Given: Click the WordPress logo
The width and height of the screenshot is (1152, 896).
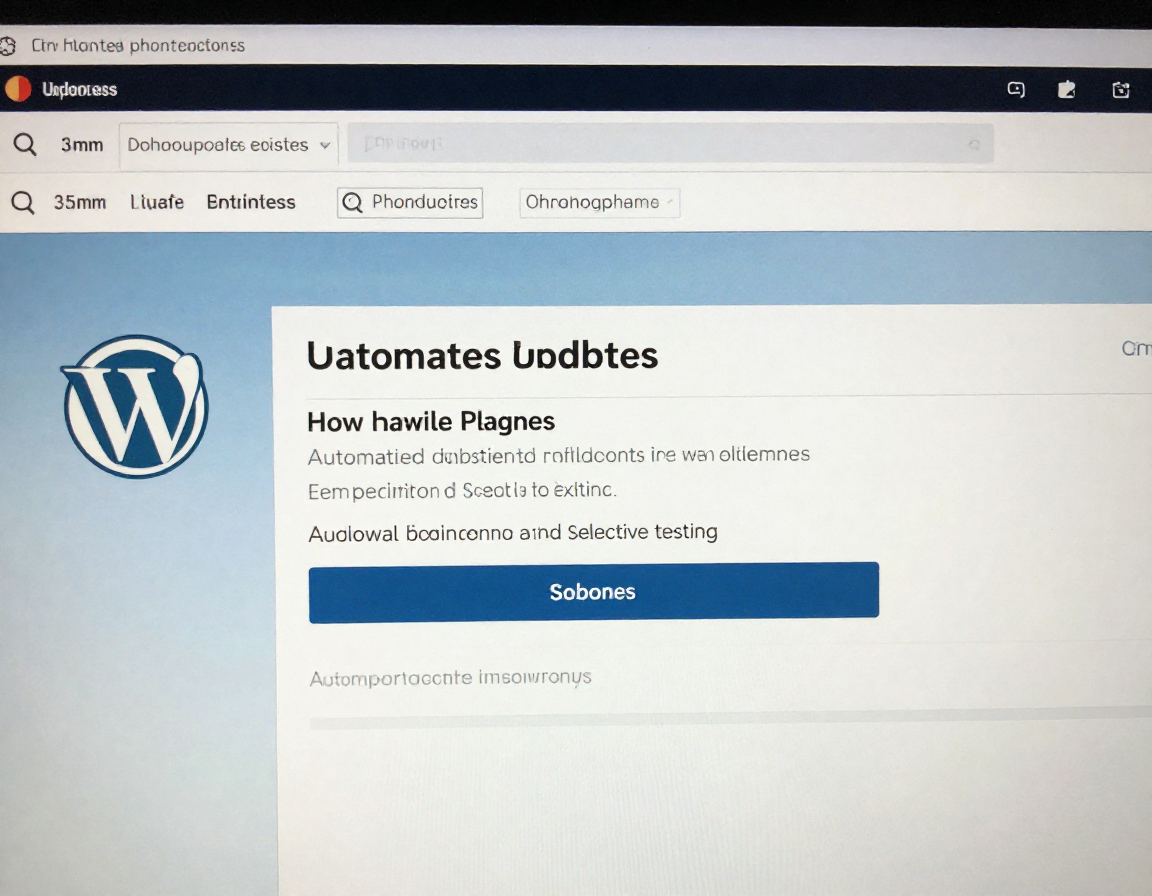Looking at the screenshot, I should coord(136,406).
